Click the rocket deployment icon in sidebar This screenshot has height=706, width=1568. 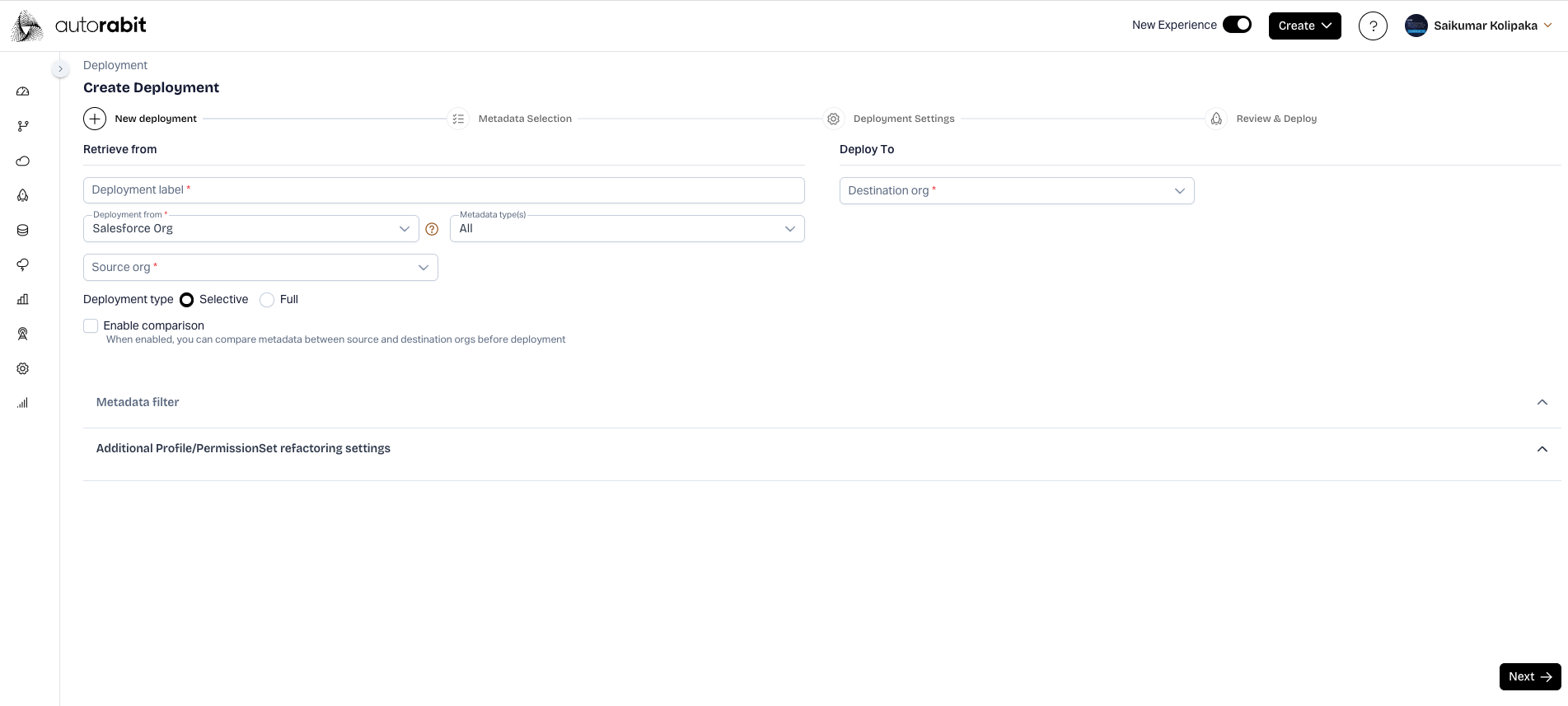coord(23,195)
